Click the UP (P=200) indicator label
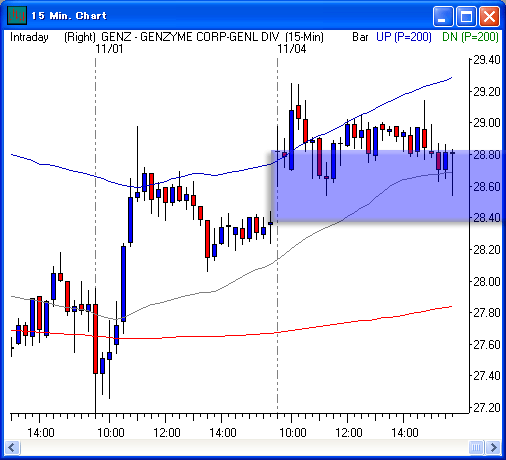 (x=404, y=37)
